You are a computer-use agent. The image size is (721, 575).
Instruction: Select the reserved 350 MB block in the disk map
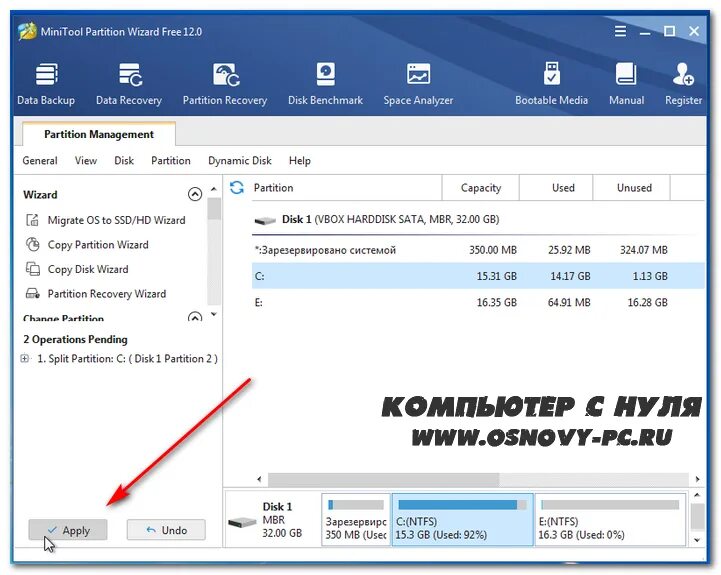coord(356,520)
